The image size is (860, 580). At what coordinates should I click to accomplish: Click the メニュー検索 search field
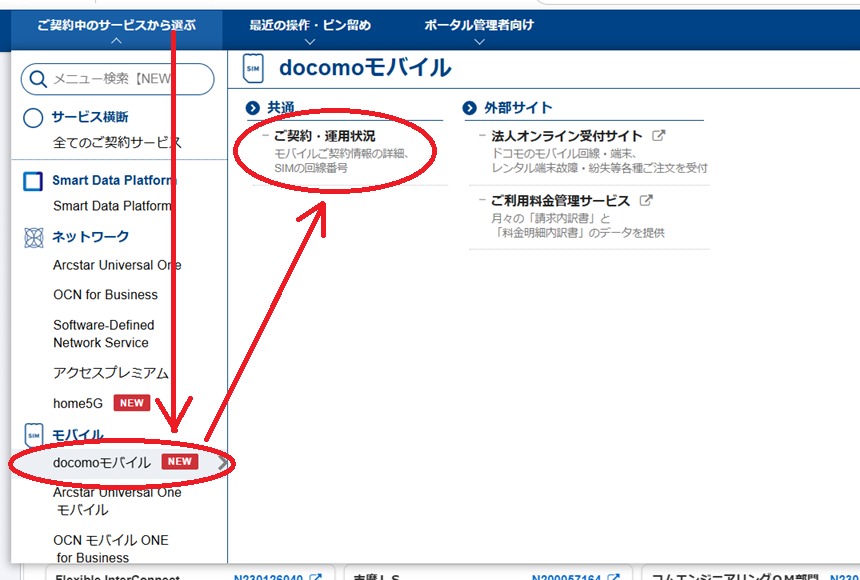[x=117, y=79]
